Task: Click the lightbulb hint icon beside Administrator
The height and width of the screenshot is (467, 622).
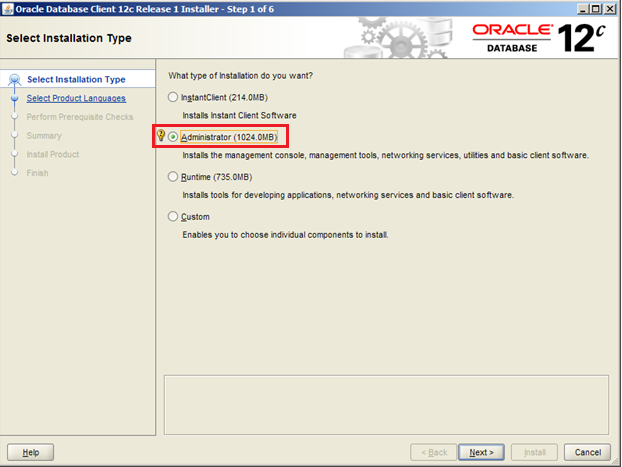Action: tap(161, 135)
